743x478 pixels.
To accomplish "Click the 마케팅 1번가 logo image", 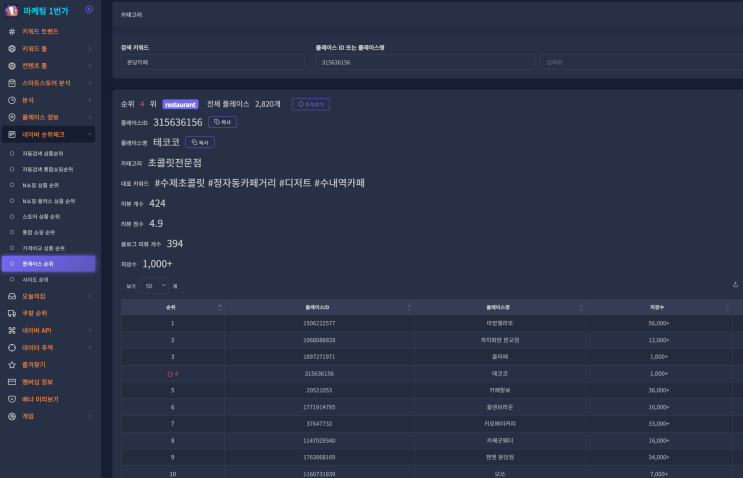I will [11, 10].
